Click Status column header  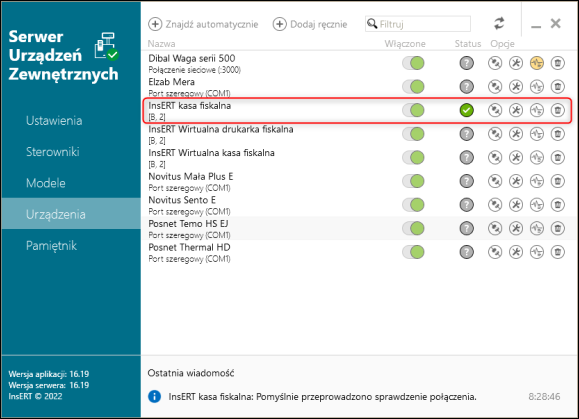pos(467,44)
